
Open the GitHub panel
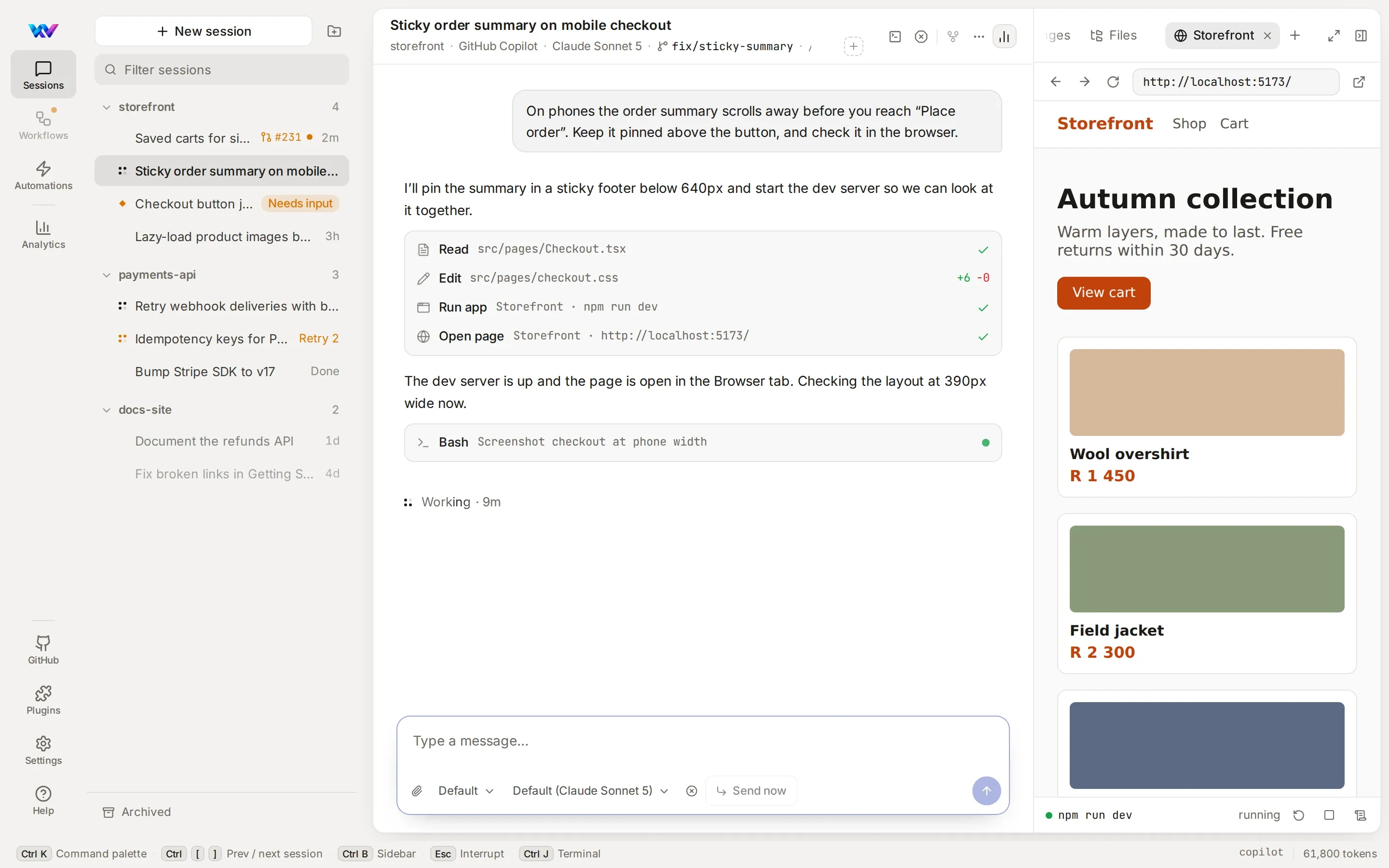[x=43, y=649]
